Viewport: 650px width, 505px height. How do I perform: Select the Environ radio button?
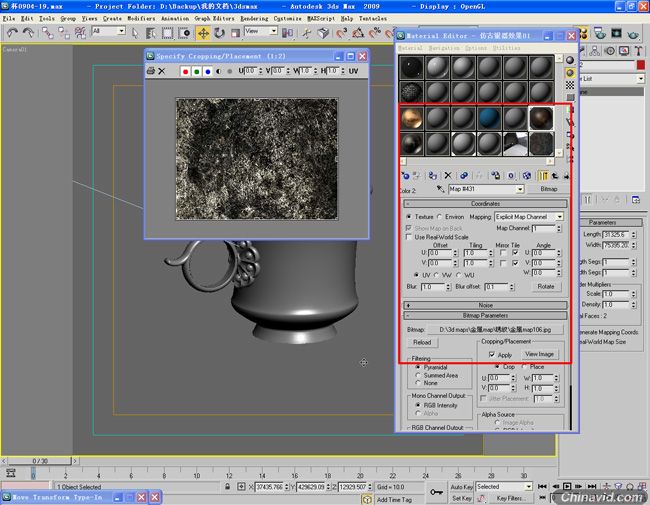click(x=439, y=217)
